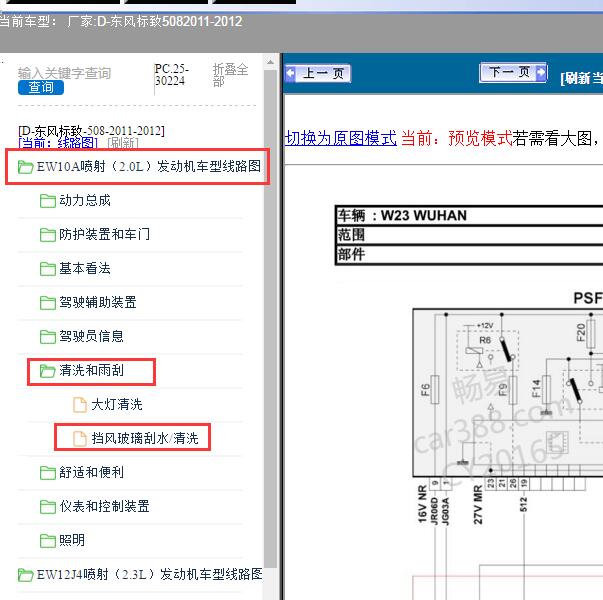The height and width of the screenshot is (600, 603).
Task: Click the 刷新 link in the sidebar
Action: 123,143
